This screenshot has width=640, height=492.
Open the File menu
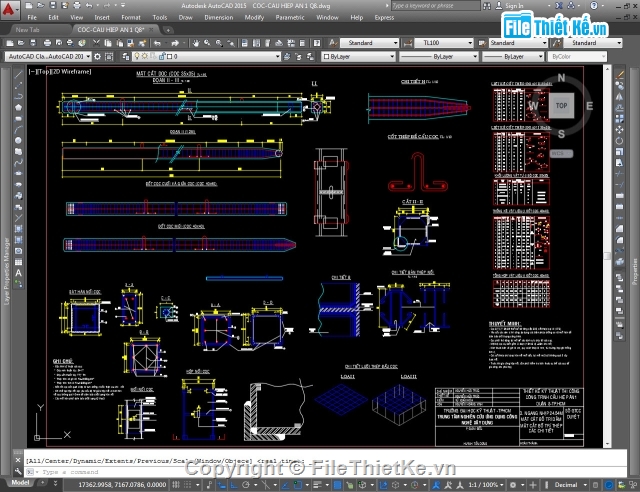coord(32,18)
